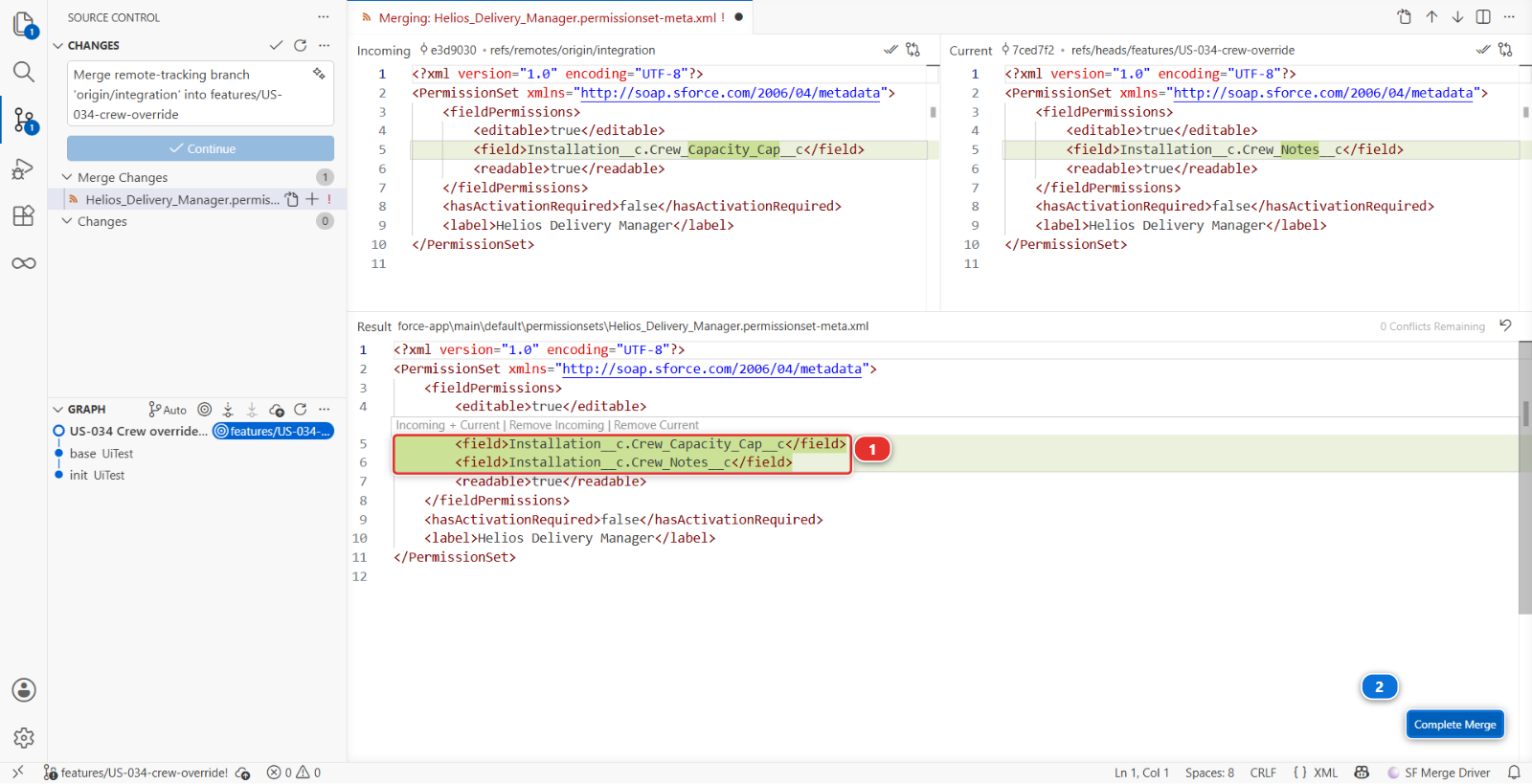The height and width of the screenshot is (784, 1532).
Task: Click the Result pane vertical scrollbar
Action: 1524,479
